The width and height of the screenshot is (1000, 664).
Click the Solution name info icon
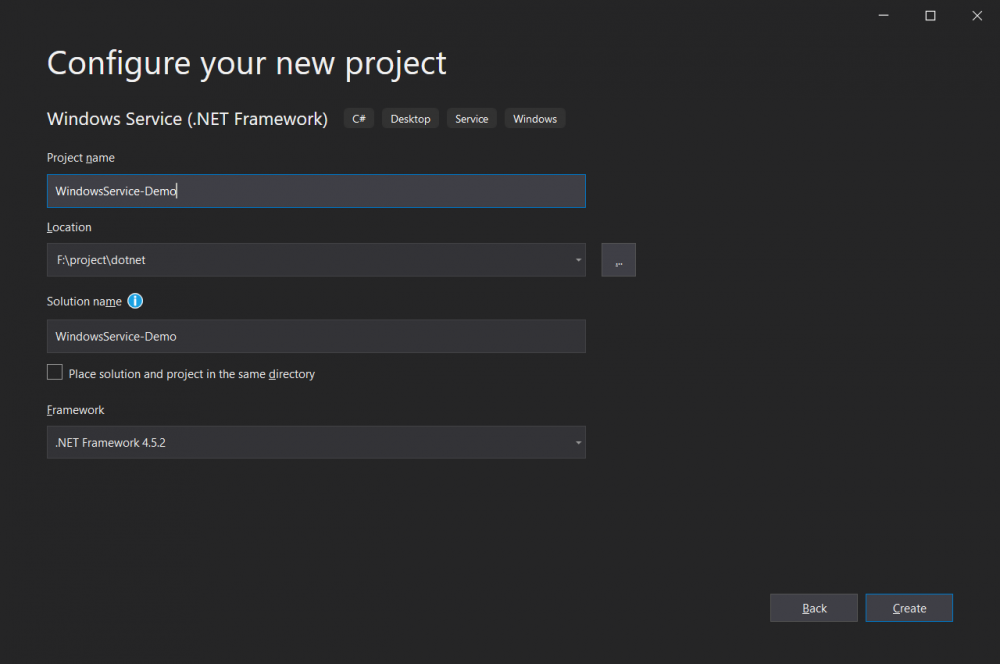click(135, 301)
